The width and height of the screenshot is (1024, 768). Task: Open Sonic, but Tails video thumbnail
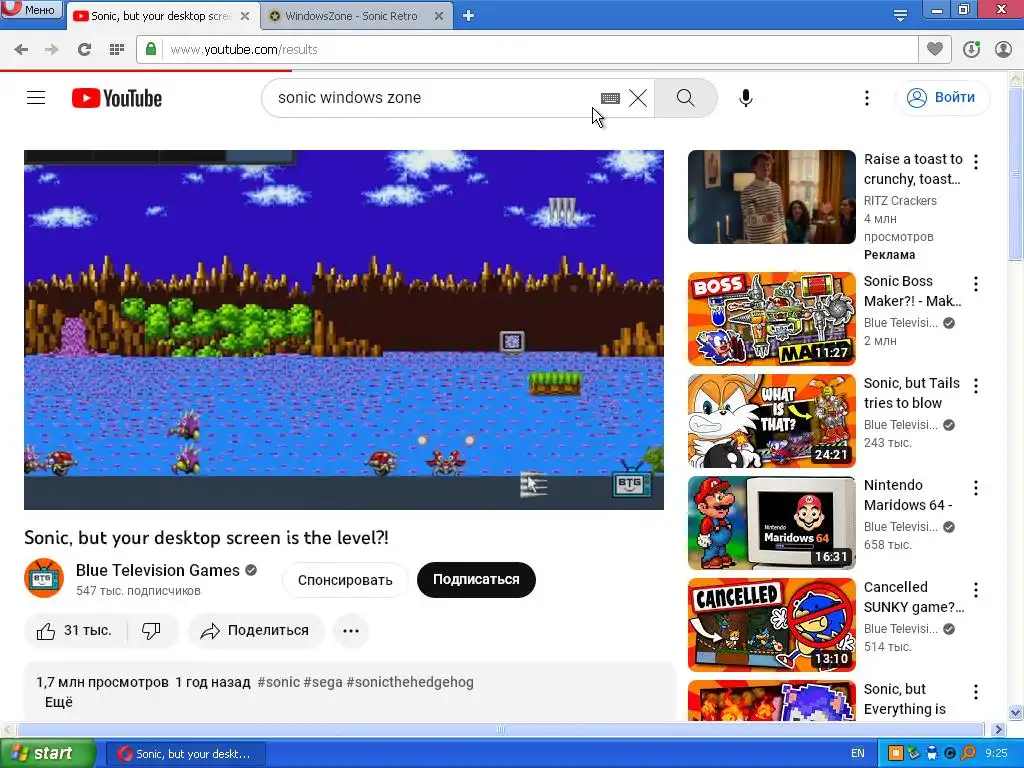click(x=771, y=421)
